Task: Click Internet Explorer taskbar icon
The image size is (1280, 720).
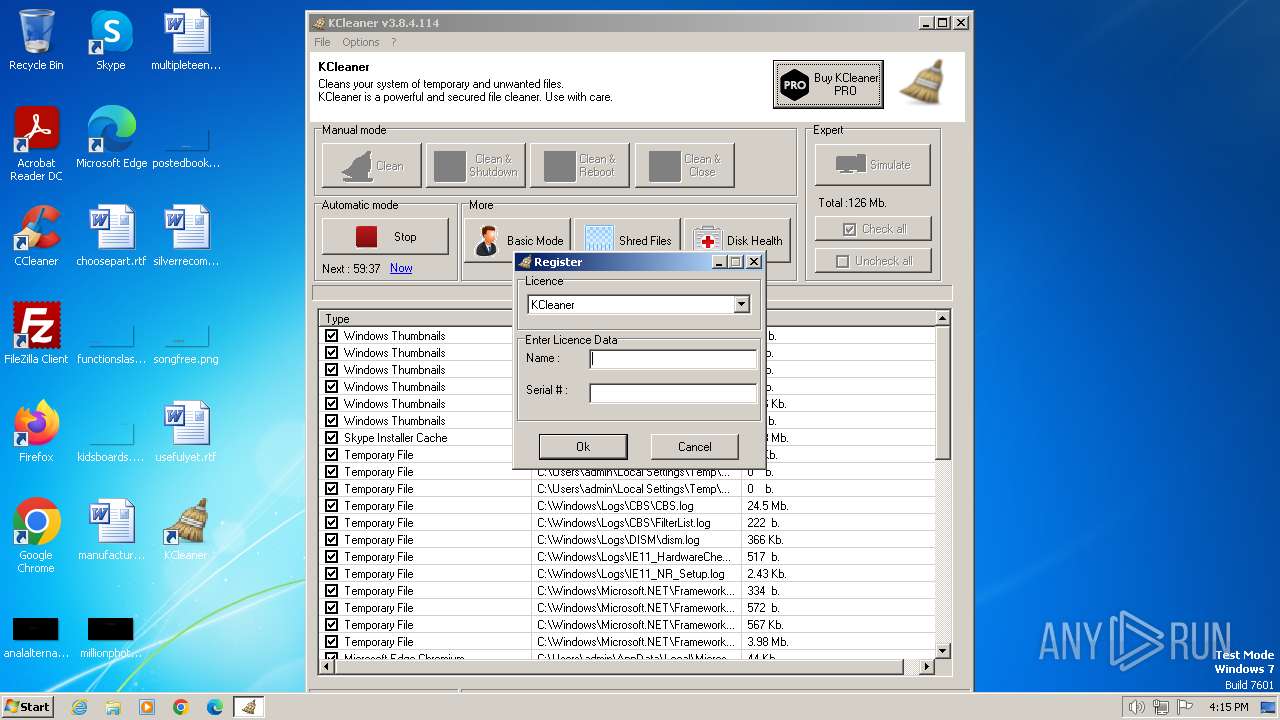Action: [79, 707]
